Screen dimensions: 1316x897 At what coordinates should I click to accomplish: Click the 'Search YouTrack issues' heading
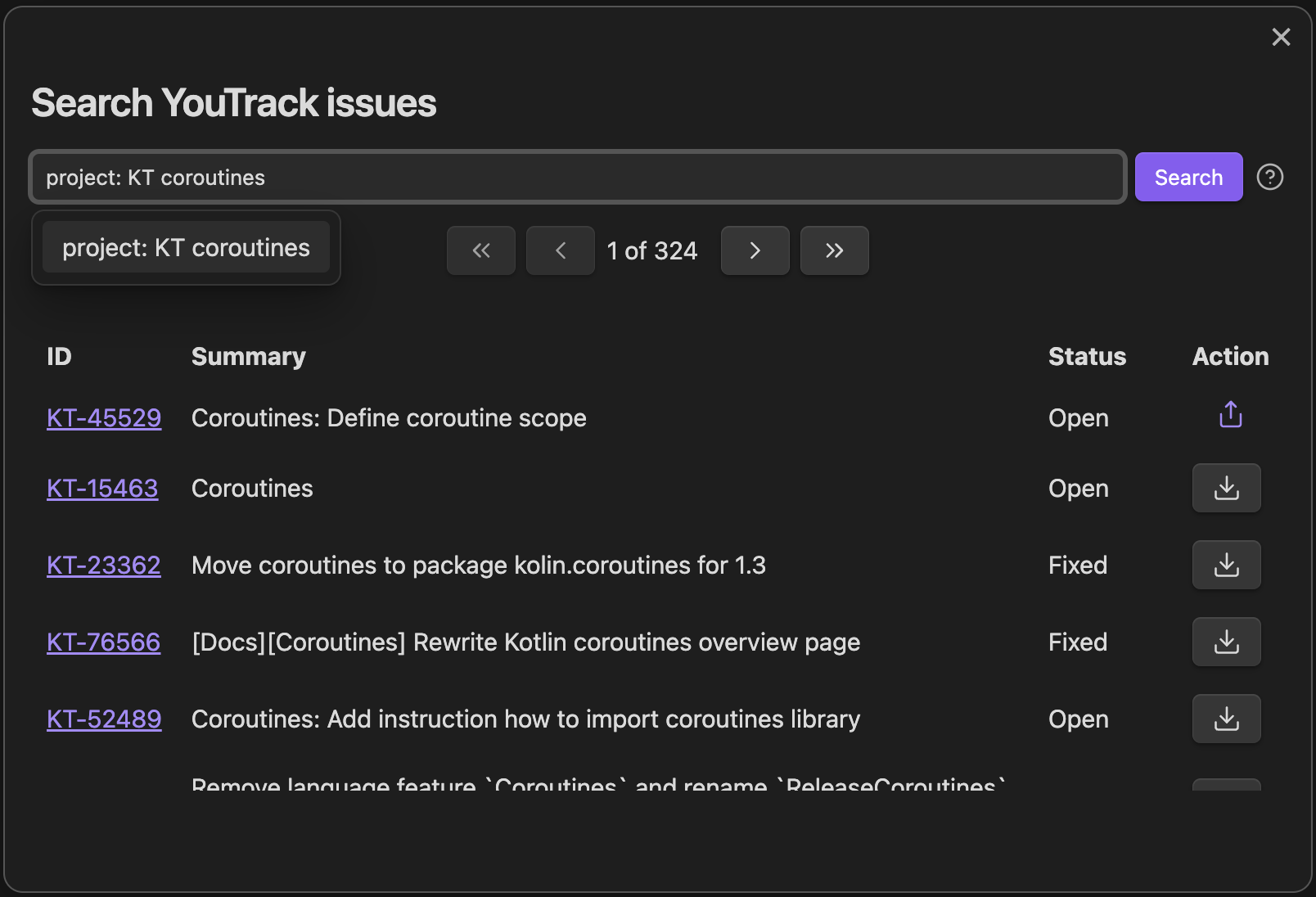point(234,103)
